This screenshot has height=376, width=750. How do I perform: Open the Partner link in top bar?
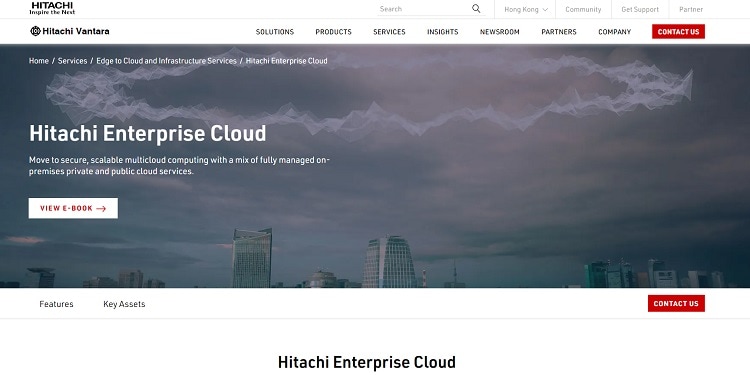(x=691, y=9)
